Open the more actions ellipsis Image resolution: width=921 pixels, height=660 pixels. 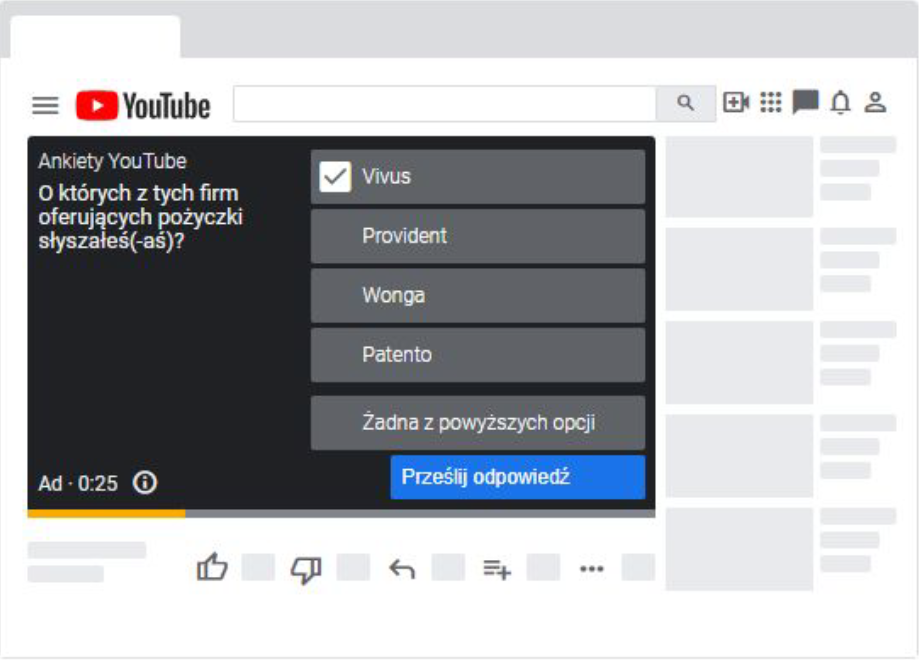(591, 569)
